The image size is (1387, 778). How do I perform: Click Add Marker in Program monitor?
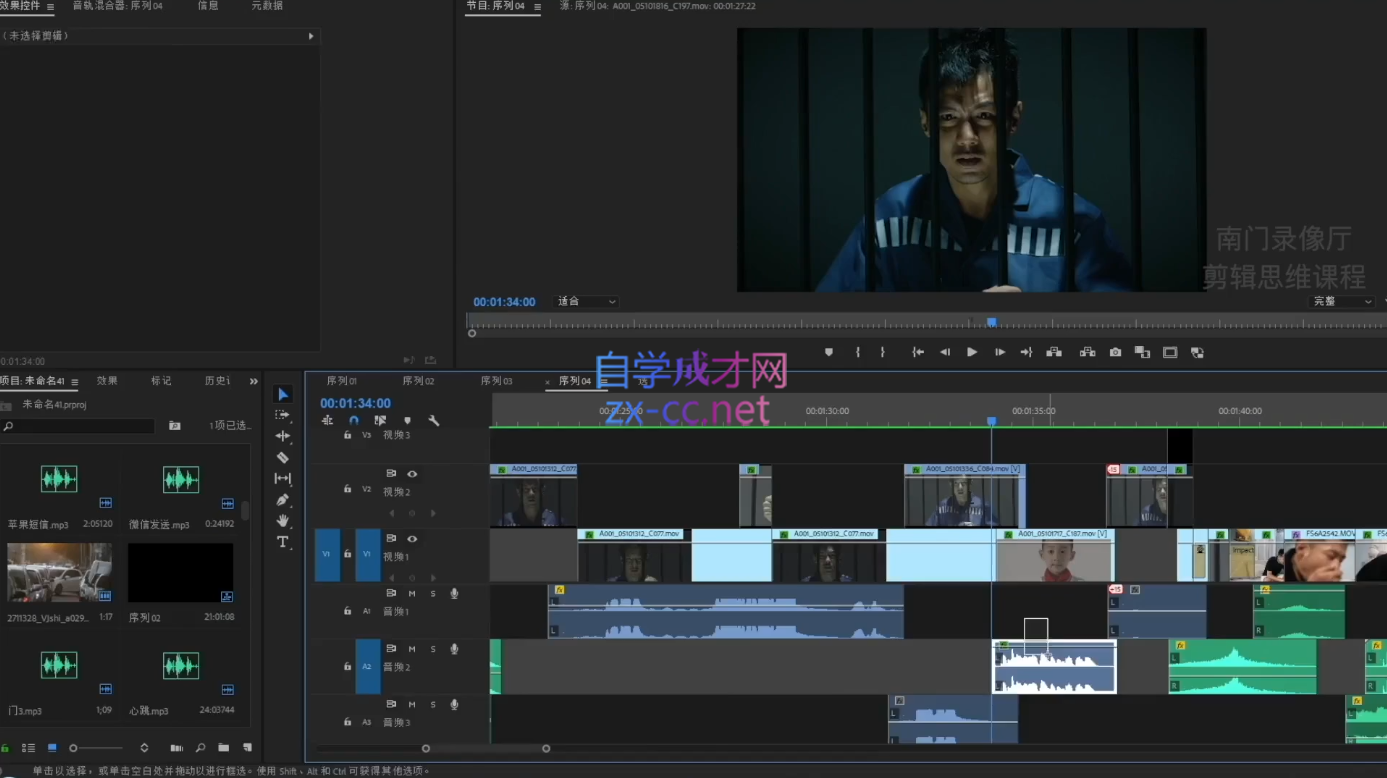click(x=829, y=352)
